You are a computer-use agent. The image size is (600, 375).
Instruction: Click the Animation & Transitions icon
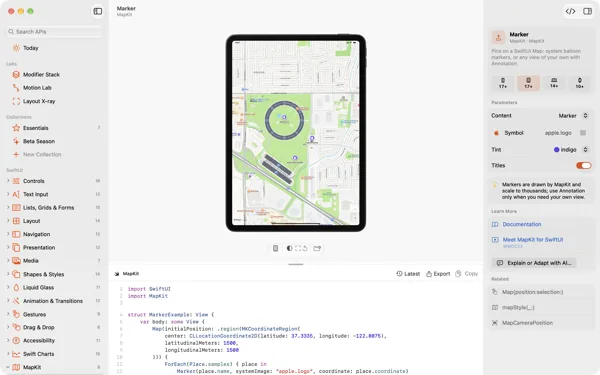(16, 301)
